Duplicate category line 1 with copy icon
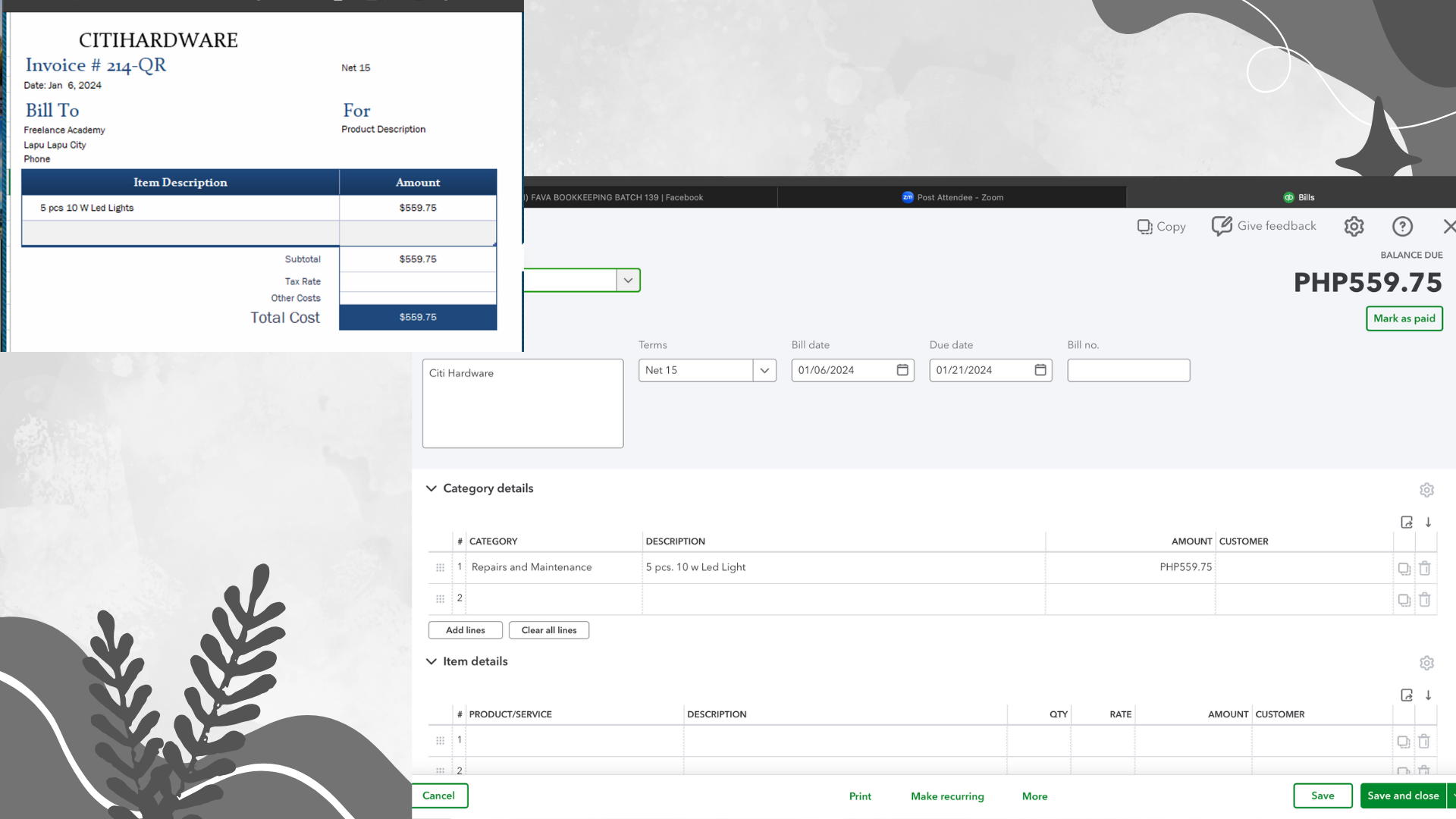 click(x=1404, y=568)
